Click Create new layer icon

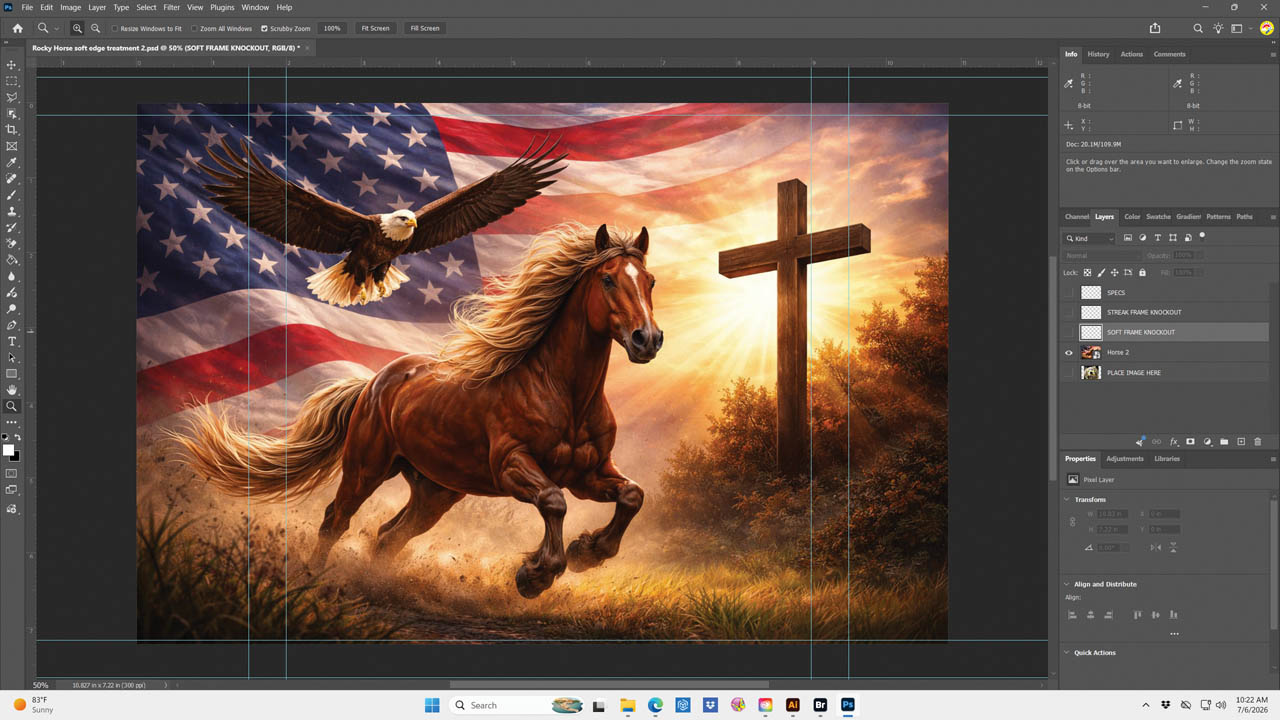tap(1241, 442)
